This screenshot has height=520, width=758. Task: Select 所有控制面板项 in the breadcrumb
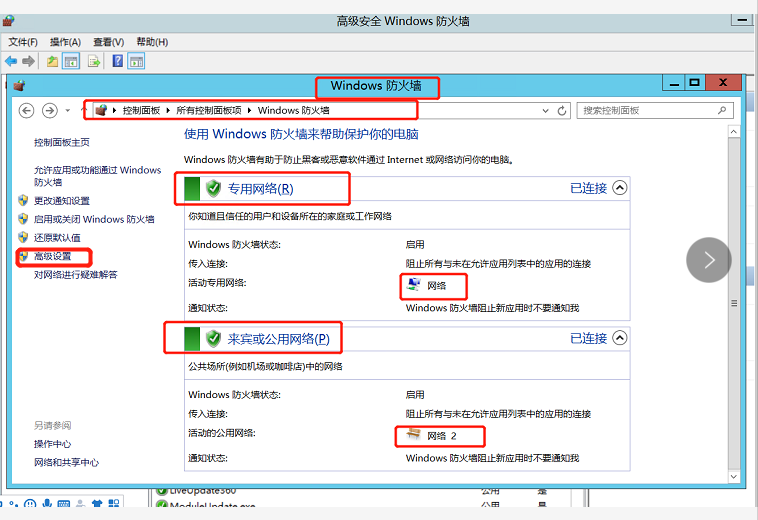(209, 110)
